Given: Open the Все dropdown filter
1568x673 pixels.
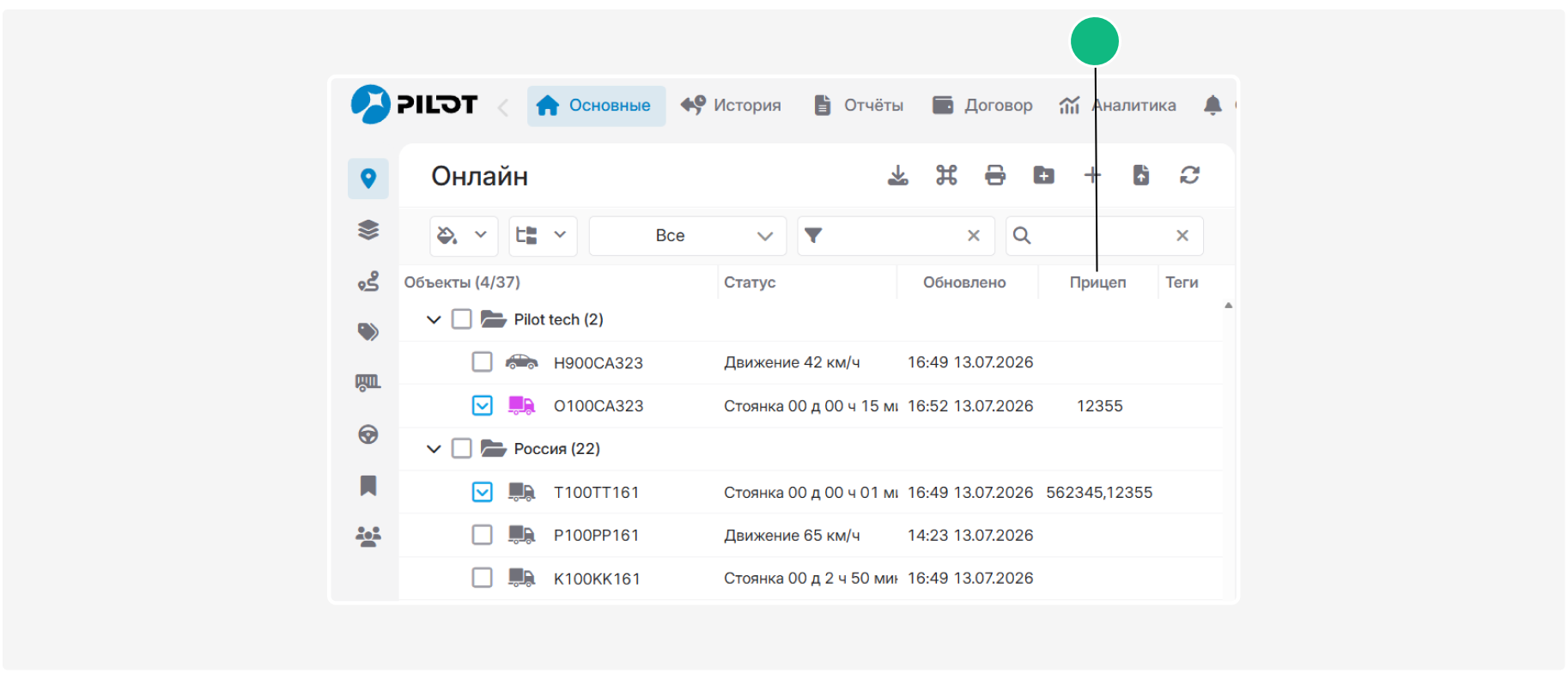Looking at the screenshot, I should pos(688,235).
